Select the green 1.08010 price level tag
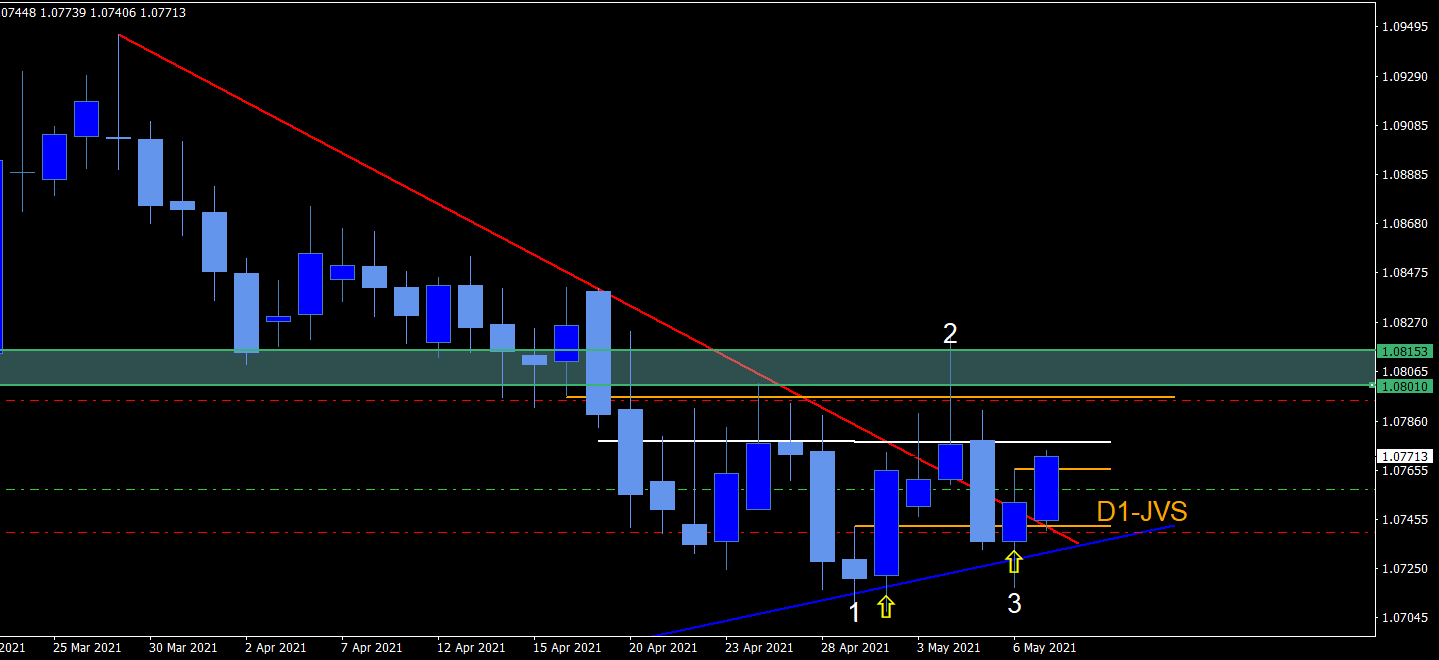Screen dimensions: 1439x660 click(1405, 386)
